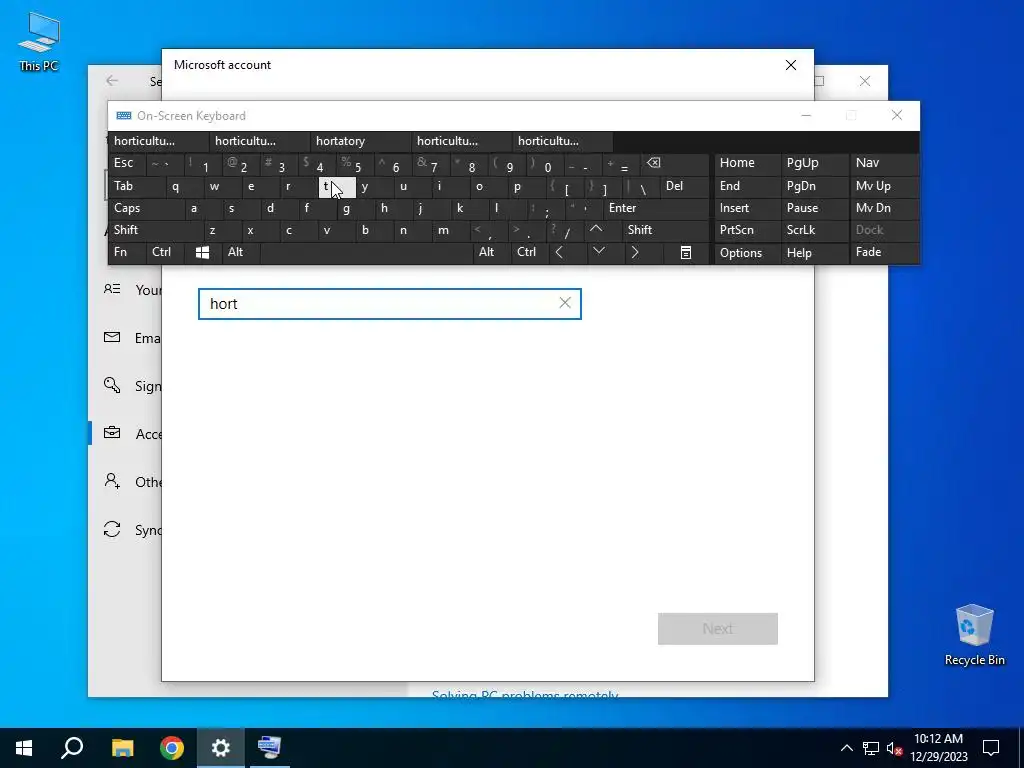
Task: Go back with the Settings back arrow
Action: point(112,80)
